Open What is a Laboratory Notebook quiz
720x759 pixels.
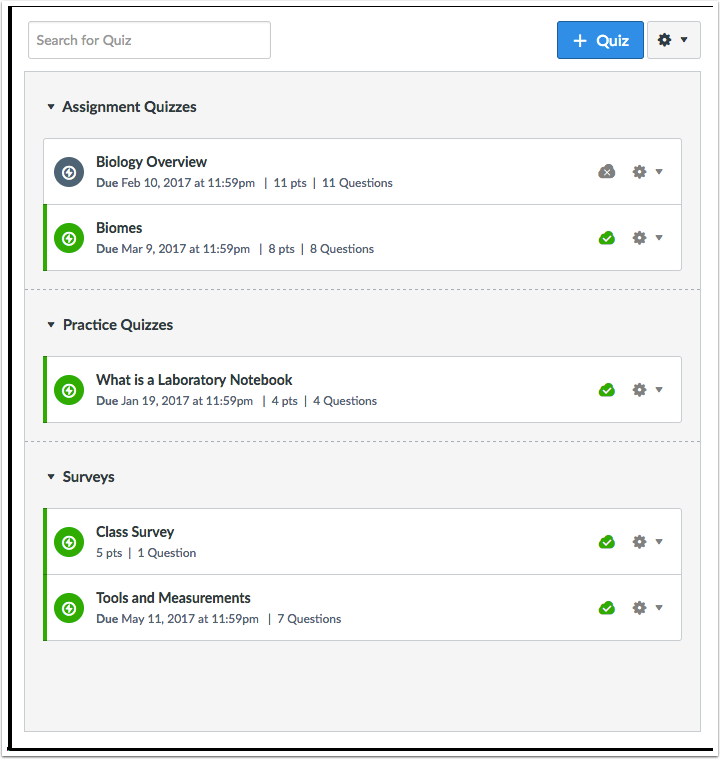(x=194, y=380)
